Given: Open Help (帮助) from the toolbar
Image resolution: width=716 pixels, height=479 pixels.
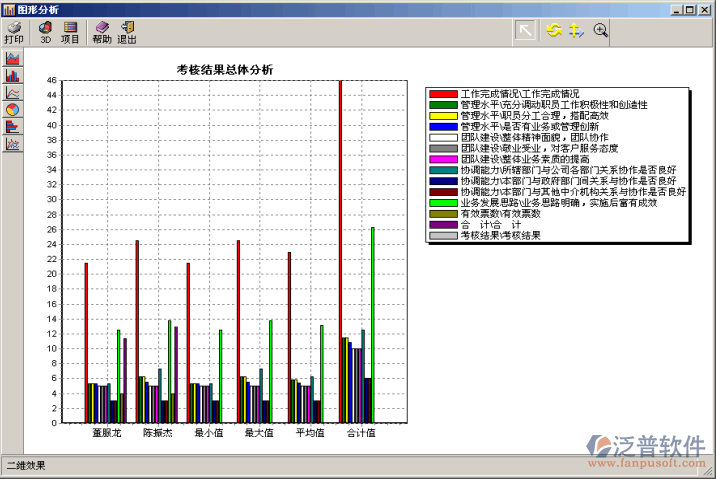Looking at the screenshot, I should click(102, 32).
